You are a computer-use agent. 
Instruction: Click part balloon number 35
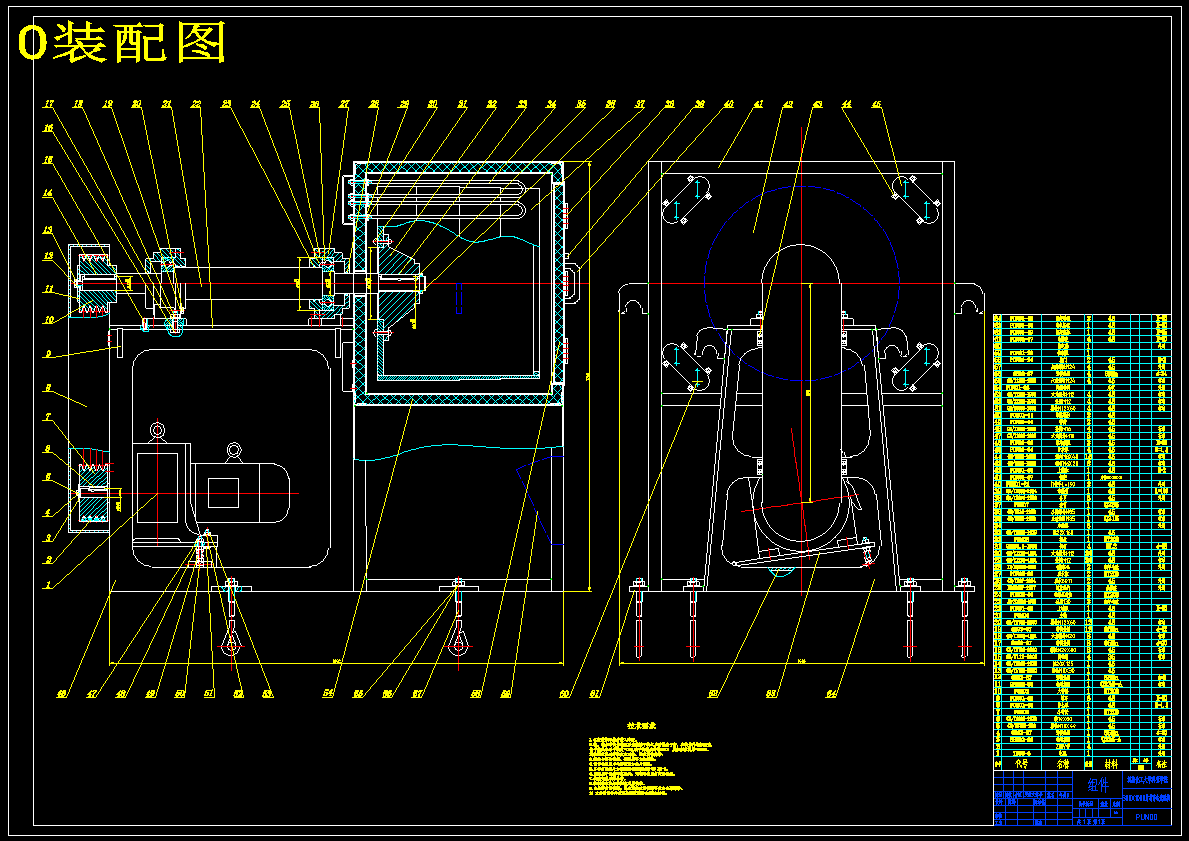click(x=581, y=104)
